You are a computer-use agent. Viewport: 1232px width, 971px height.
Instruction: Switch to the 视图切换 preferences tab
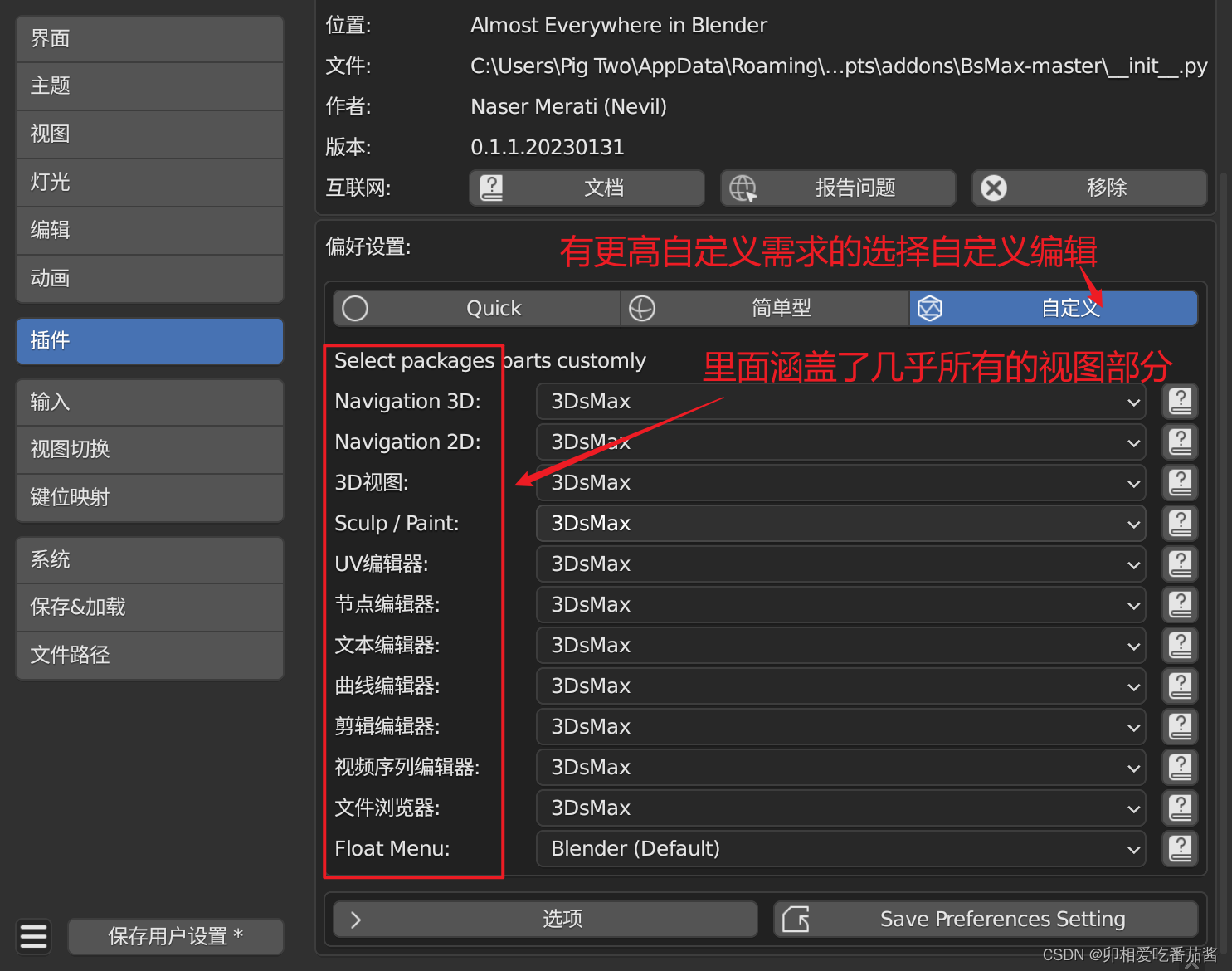(x=149, y=449)
